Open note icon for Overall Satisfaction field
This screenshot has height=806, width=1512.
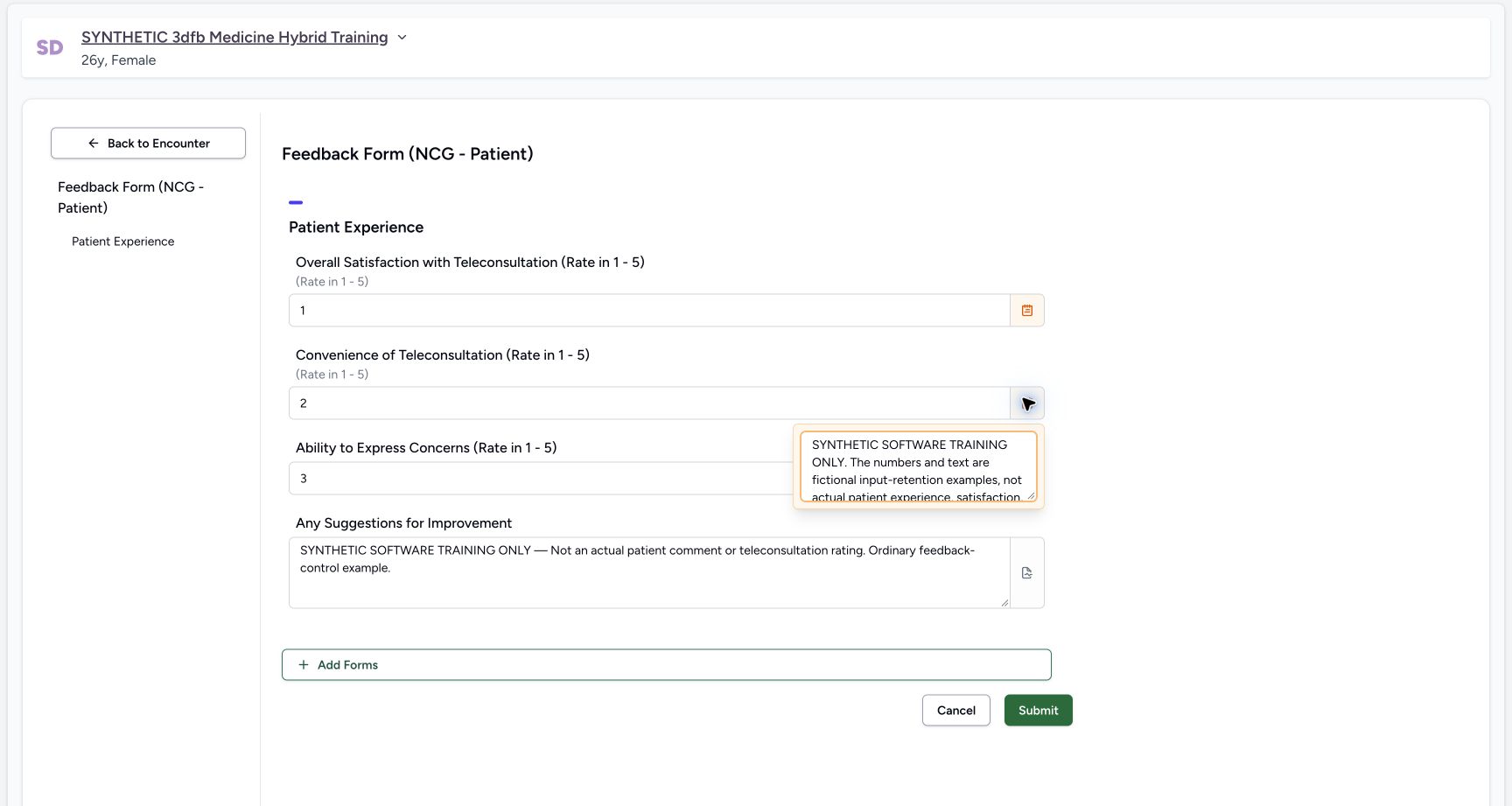(1027, 311)
